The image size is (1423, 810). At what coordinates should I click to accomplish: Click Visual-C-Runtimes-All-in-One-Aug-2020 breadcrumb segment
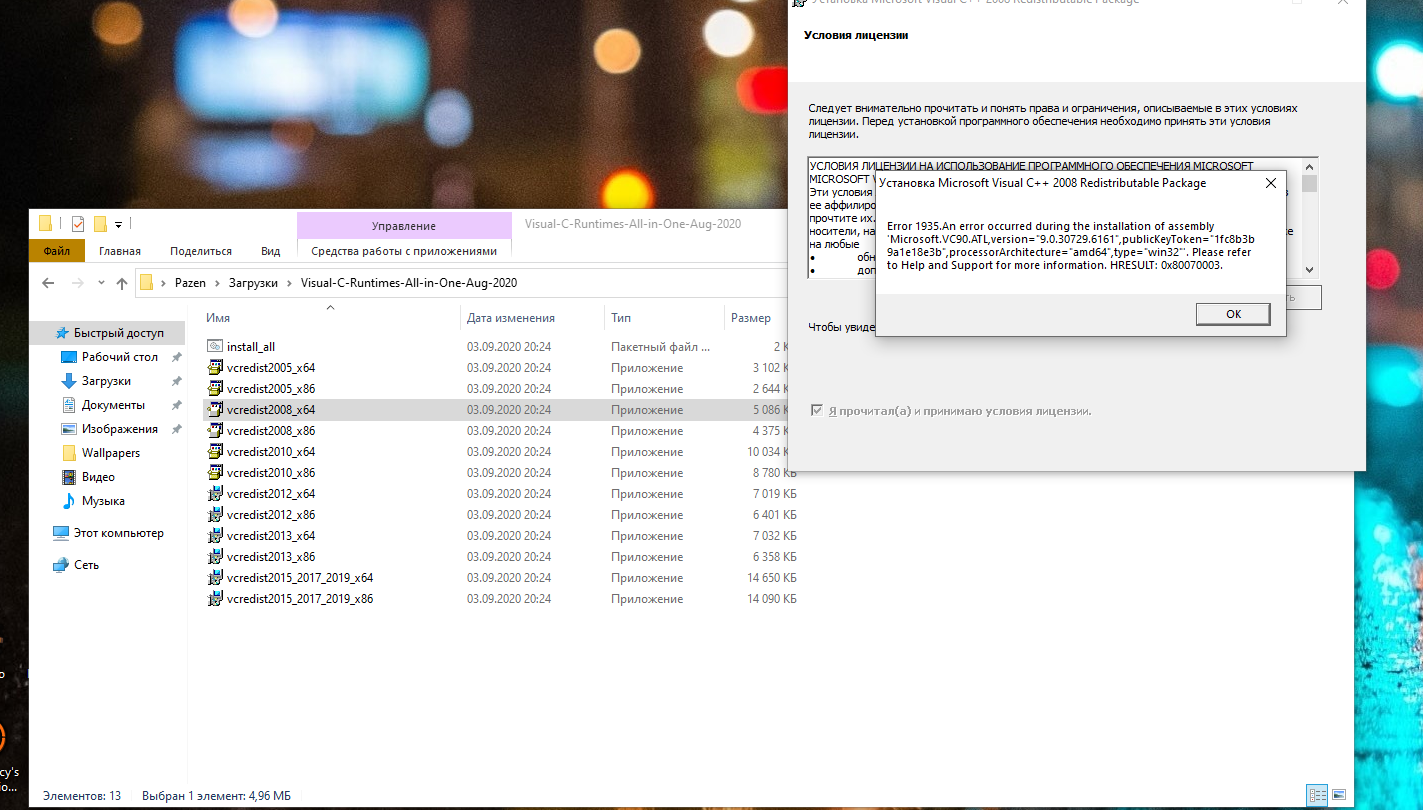[x=409, y=283]
